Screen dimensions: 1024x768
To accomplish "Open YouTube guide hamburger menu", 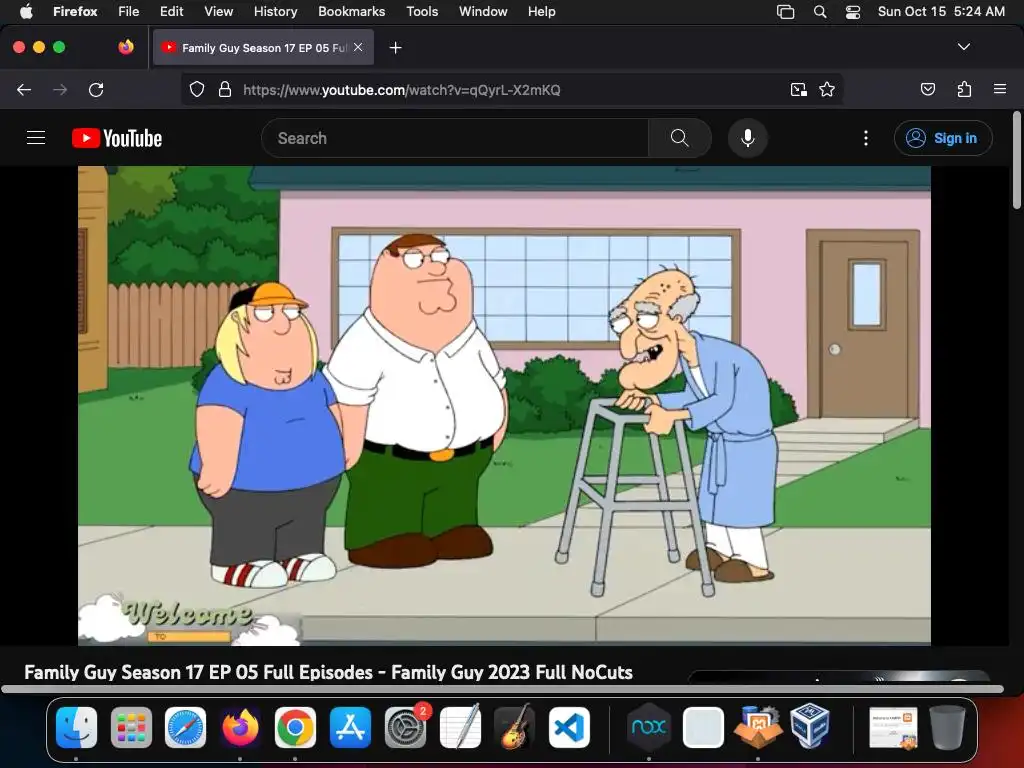I will pyautogui.click(x=36, y=138).
